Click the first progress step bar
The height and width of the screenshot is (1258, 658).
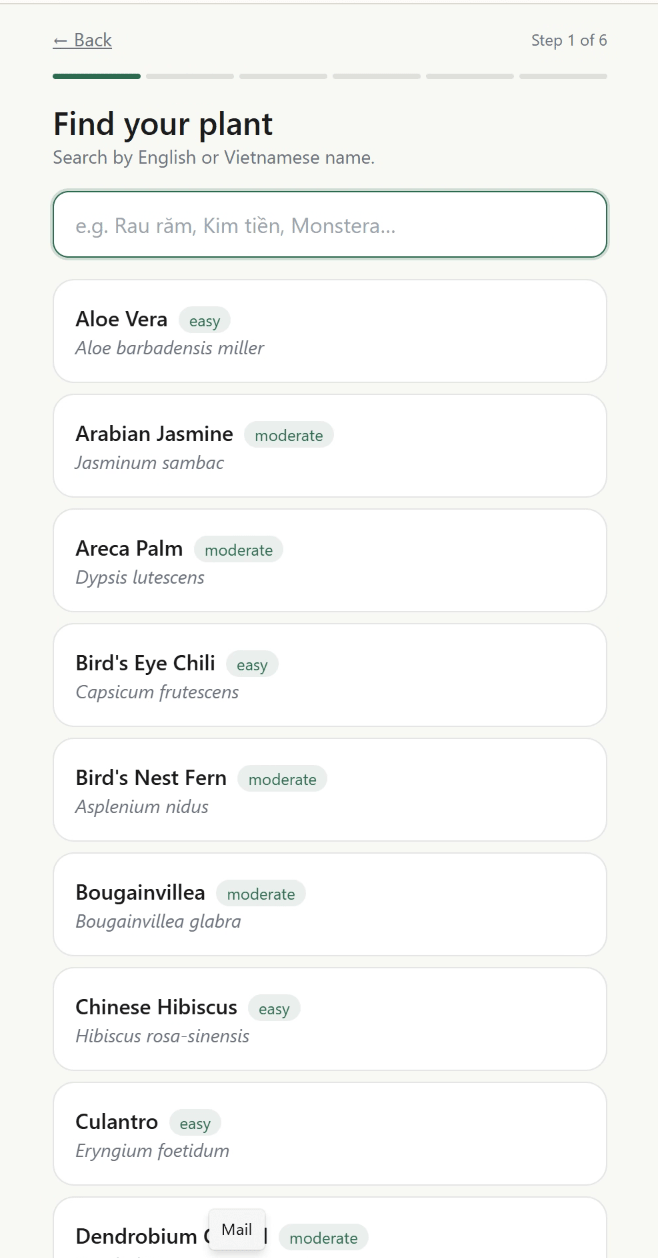[x=97, y=76]
